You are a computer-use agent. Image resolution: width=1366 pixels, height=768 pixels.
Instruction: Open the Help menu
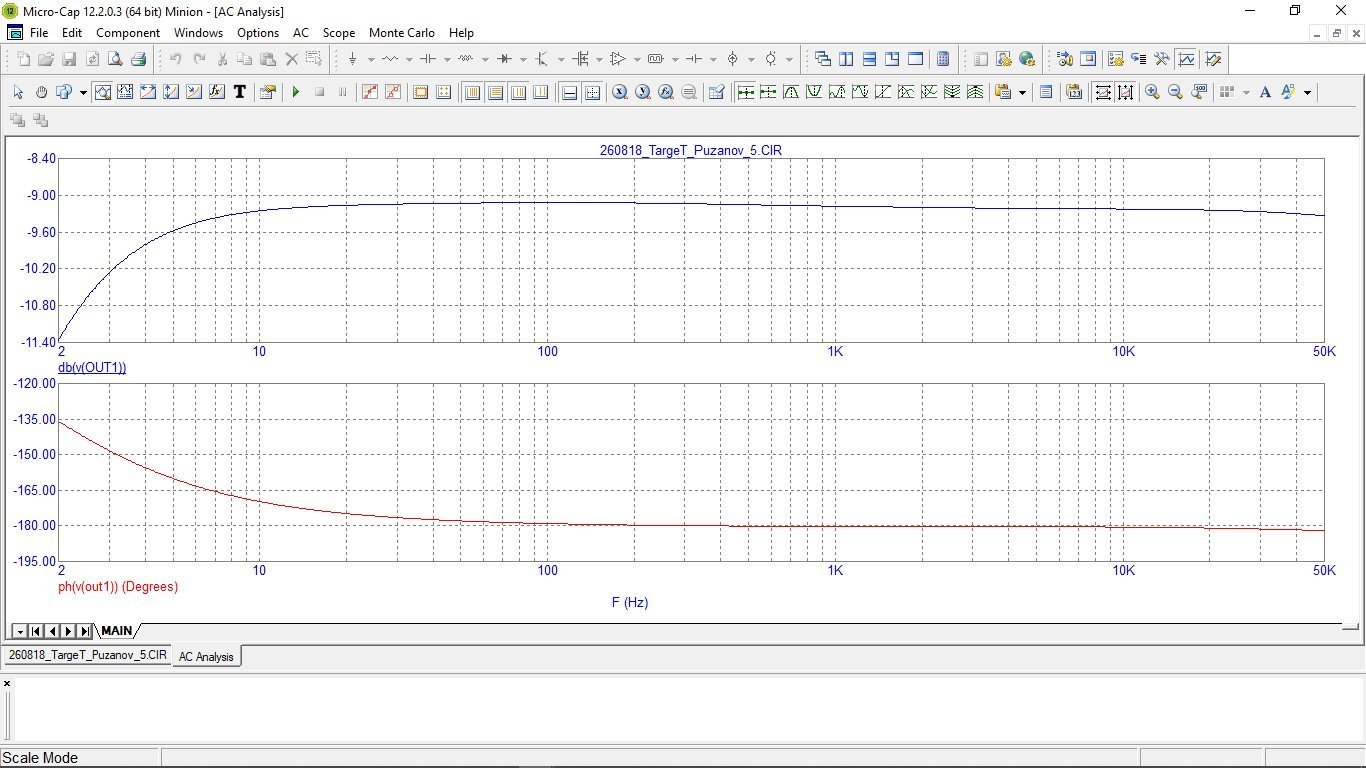pos(461,33)
